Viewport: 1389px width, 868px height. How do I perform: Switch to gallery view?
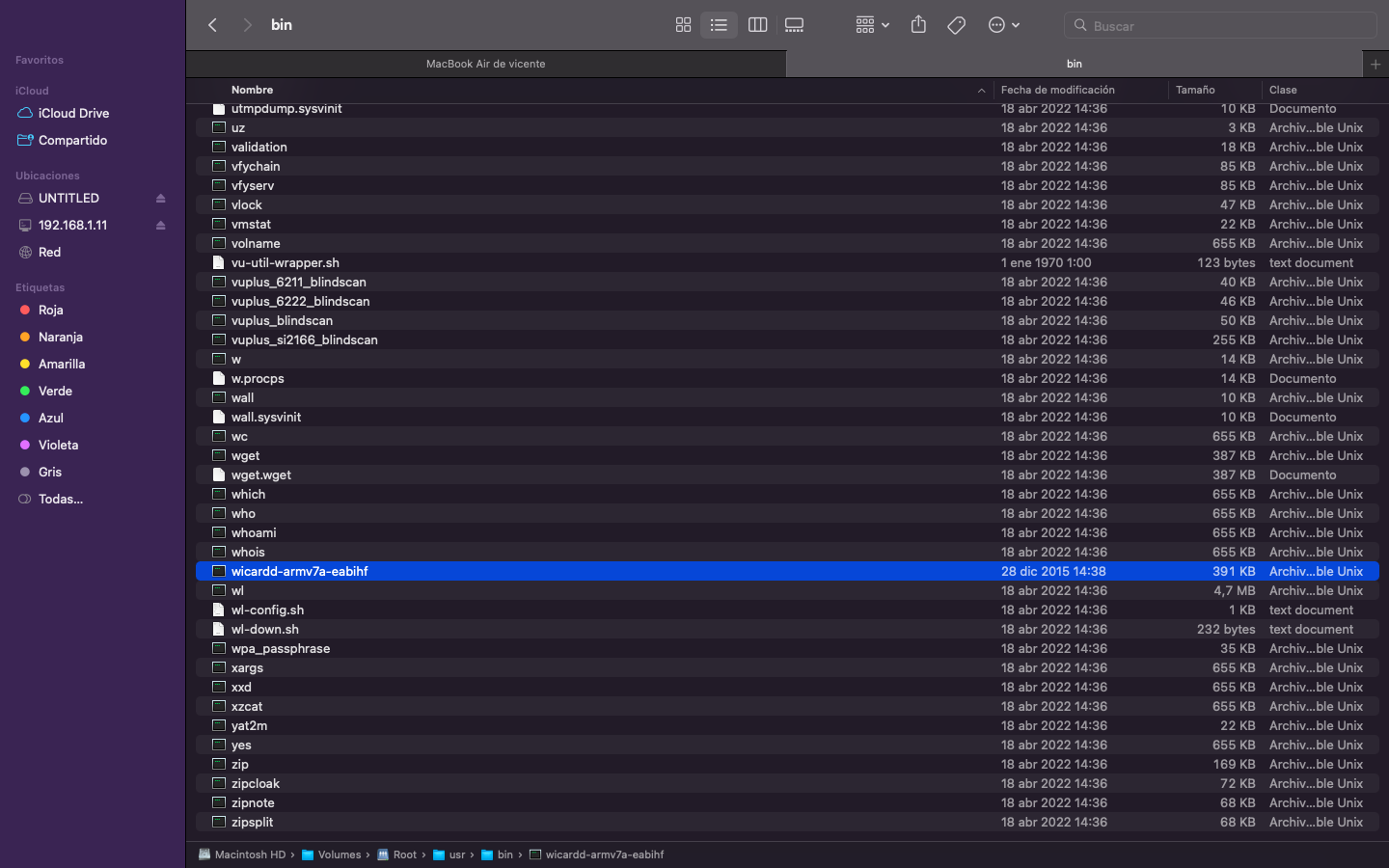click(x=794, y=25)
